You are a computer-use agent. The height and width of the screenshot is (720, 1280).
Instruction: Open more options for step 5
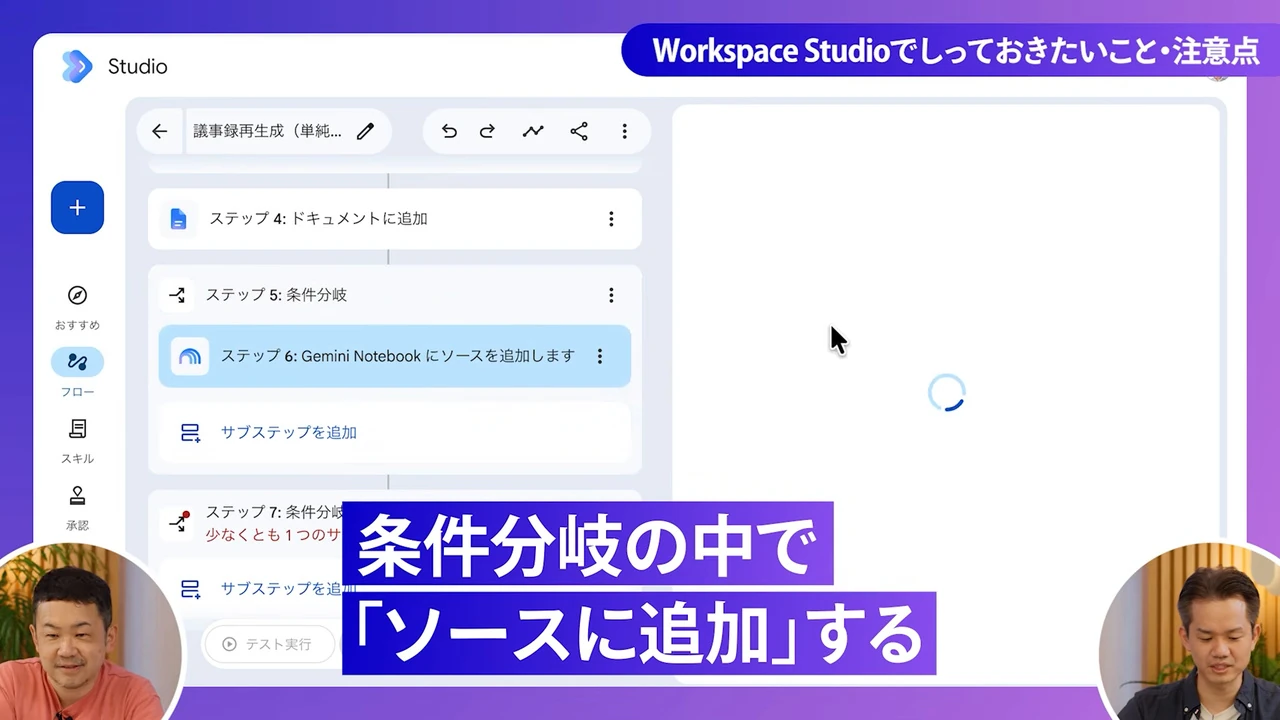click(611, 295)
